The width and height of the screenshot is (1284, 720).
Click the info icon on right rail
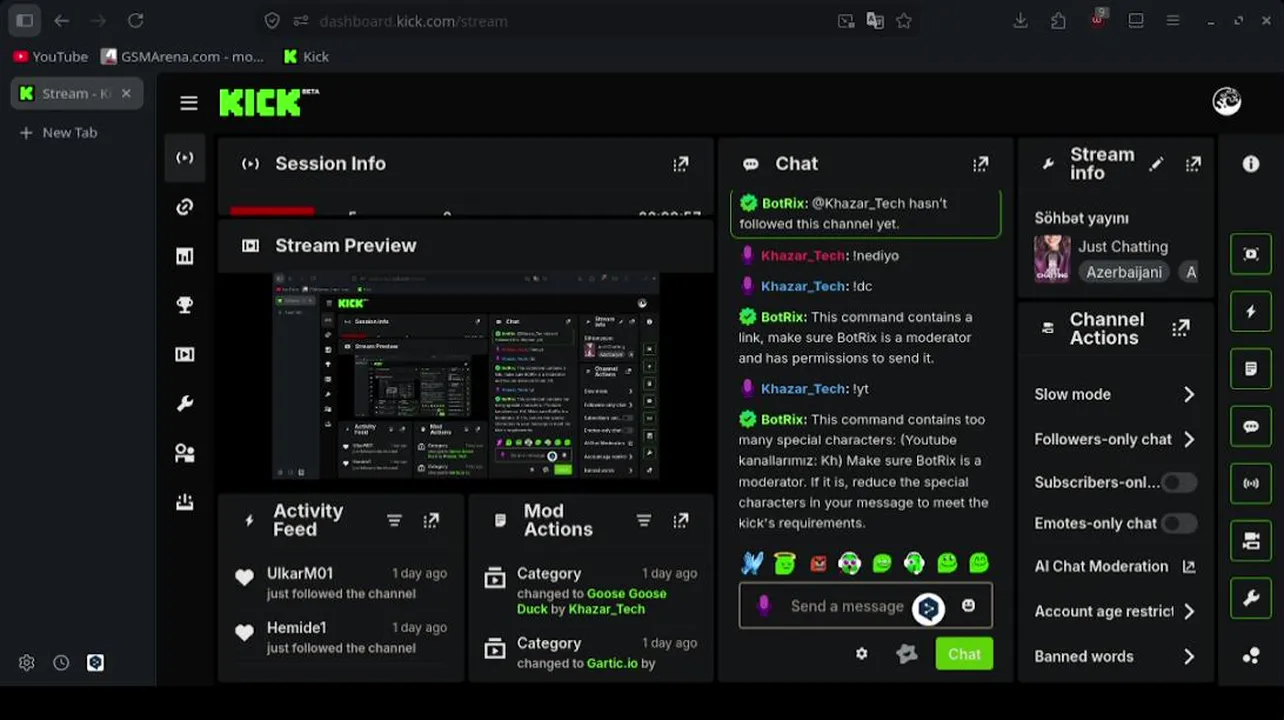[x=1251, y=164]
